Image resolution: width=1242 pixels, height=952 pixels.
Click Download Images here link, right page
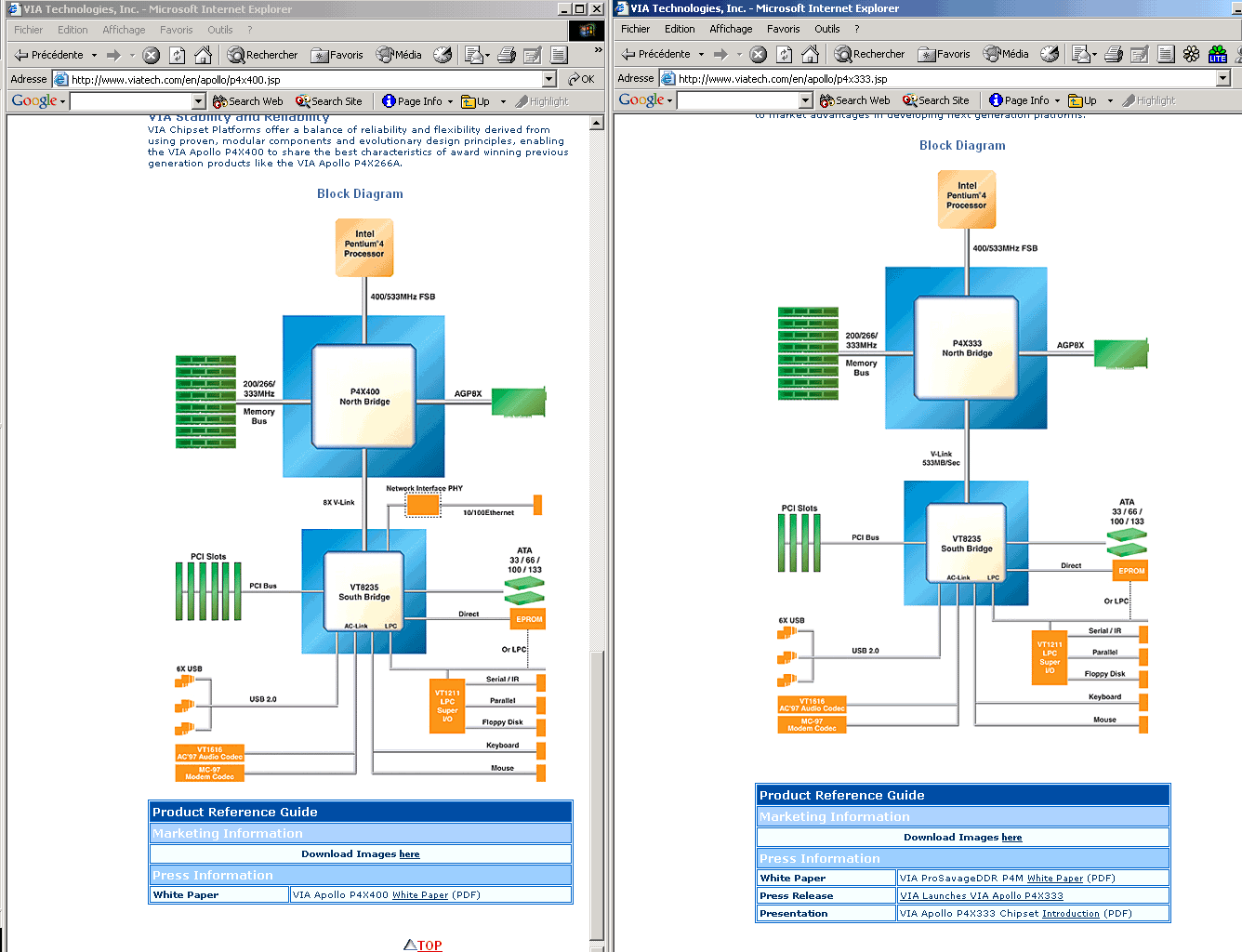point(1011,838)
